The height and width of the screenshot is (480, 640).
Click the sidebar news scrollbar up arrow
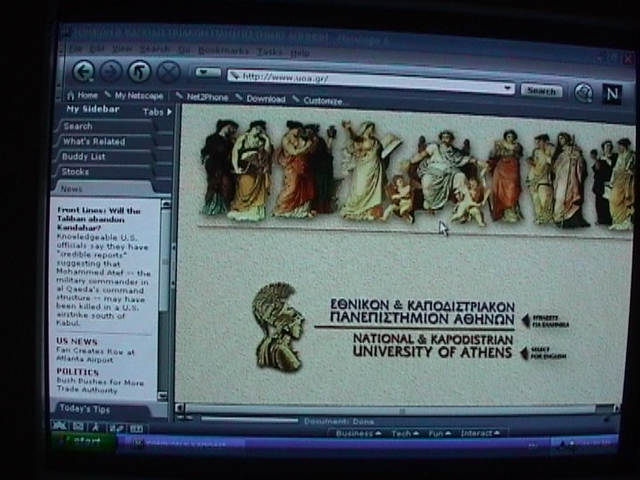click(166, 204)
